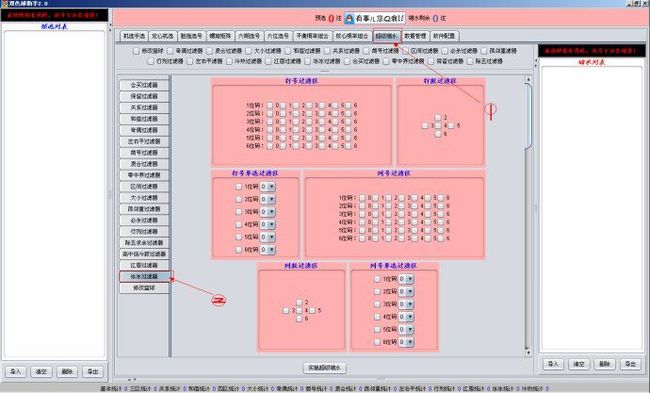Click the 缩水列表 heading on the right
The image size is (650, 393).
(592, 62)
